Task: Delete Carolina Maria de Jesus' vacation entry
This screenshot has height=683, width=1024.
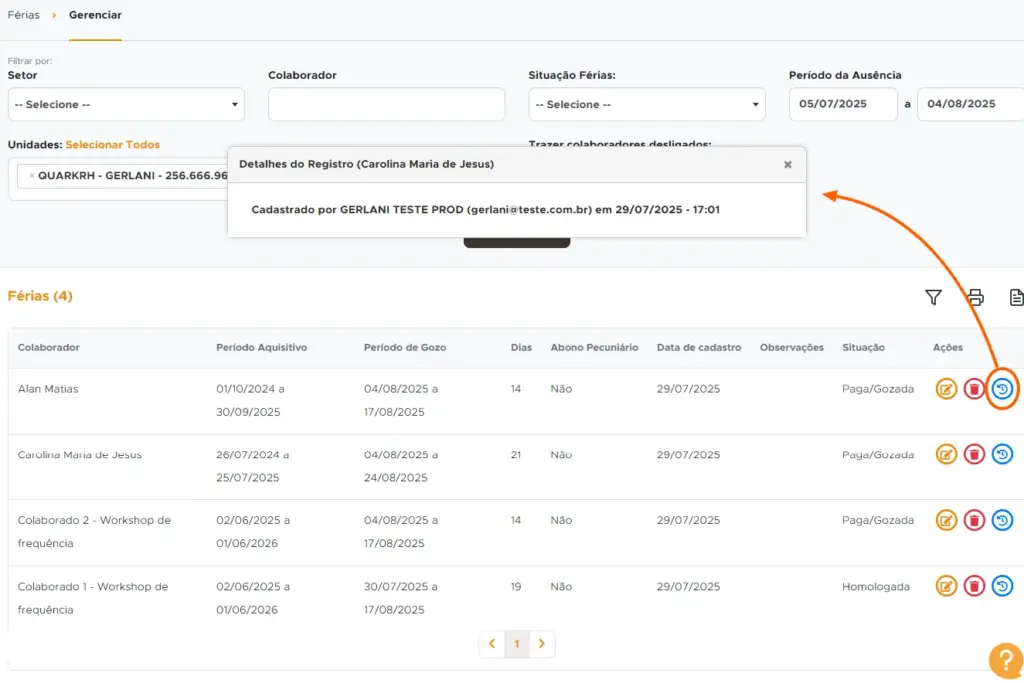Action: coord(974,454)
